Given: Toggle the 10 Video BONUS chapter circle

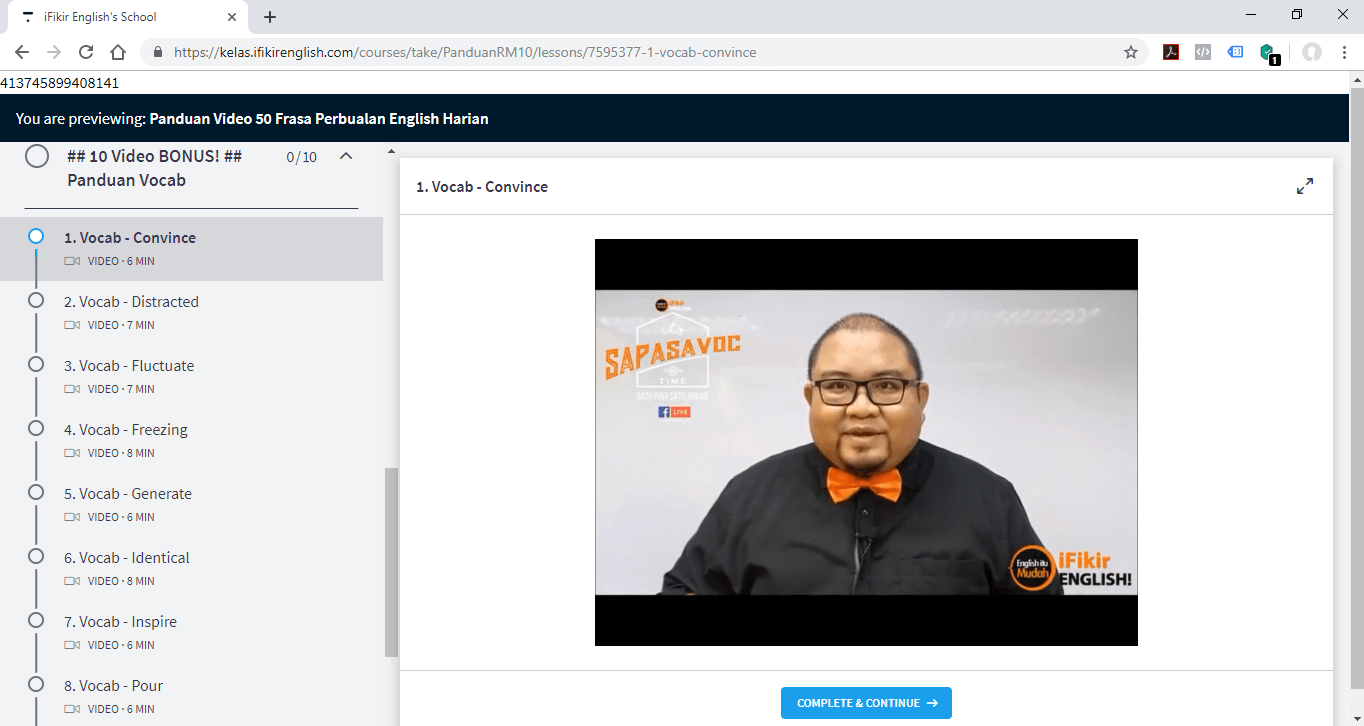Looking at the screenshot, I should point(37,157).
